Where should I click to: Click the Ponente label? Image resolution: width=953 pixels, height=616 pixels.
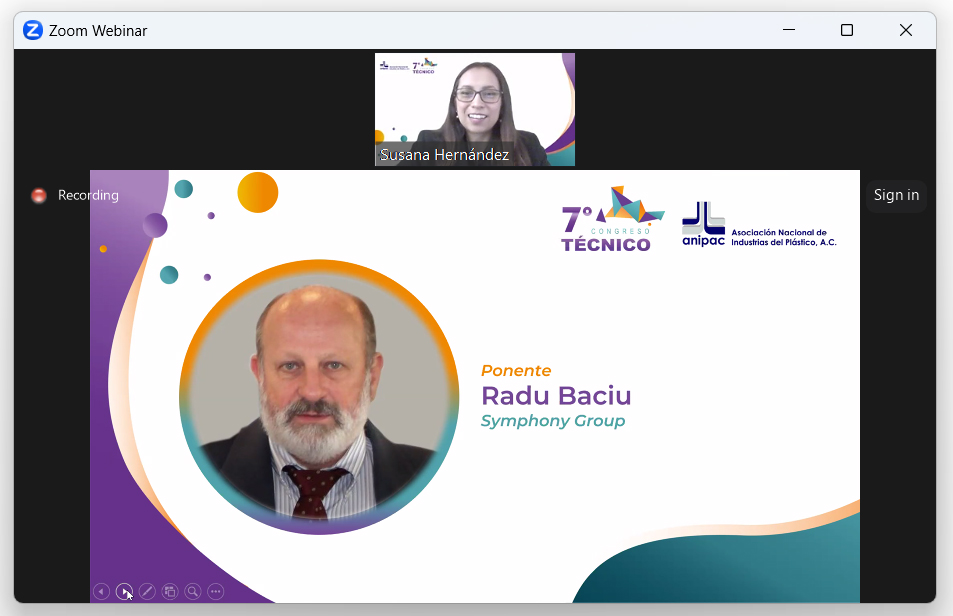[x=516, y=371]
